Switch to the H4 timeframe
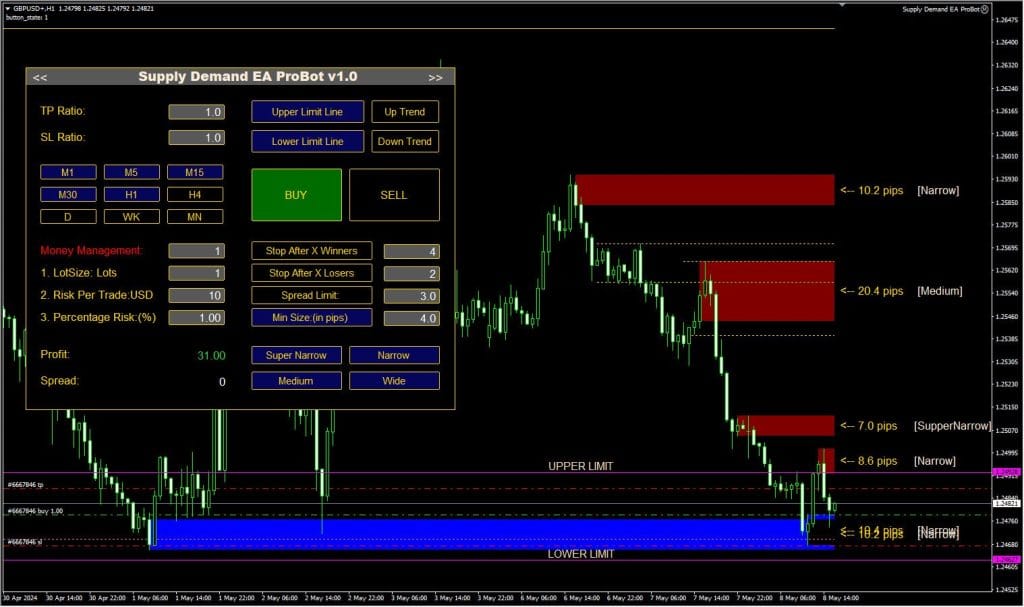Viewport: 1024px width, 607px height. [x=195, y=194]
